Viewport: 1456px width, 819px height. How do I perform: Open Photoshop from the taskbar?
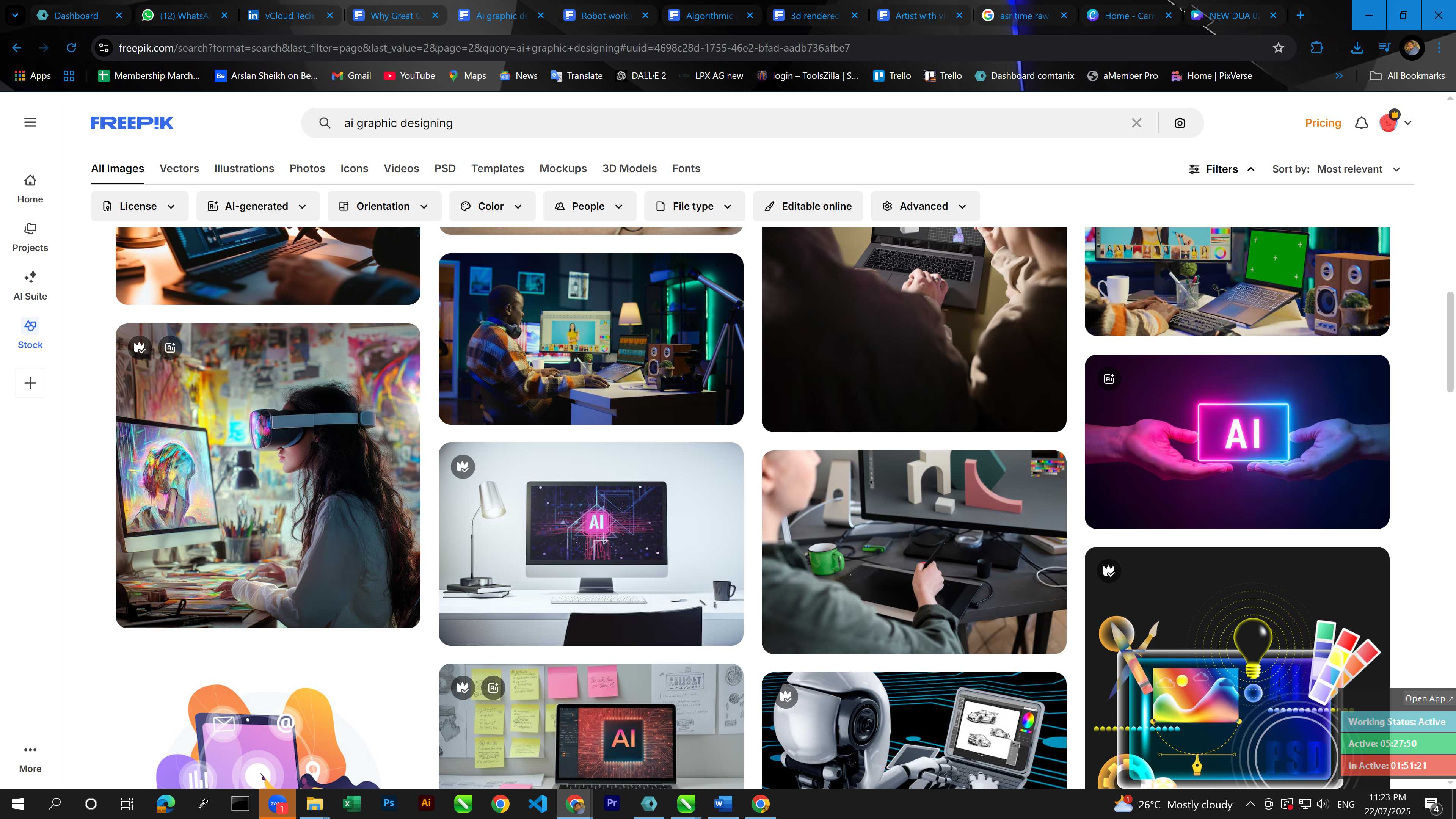(389, 803)
